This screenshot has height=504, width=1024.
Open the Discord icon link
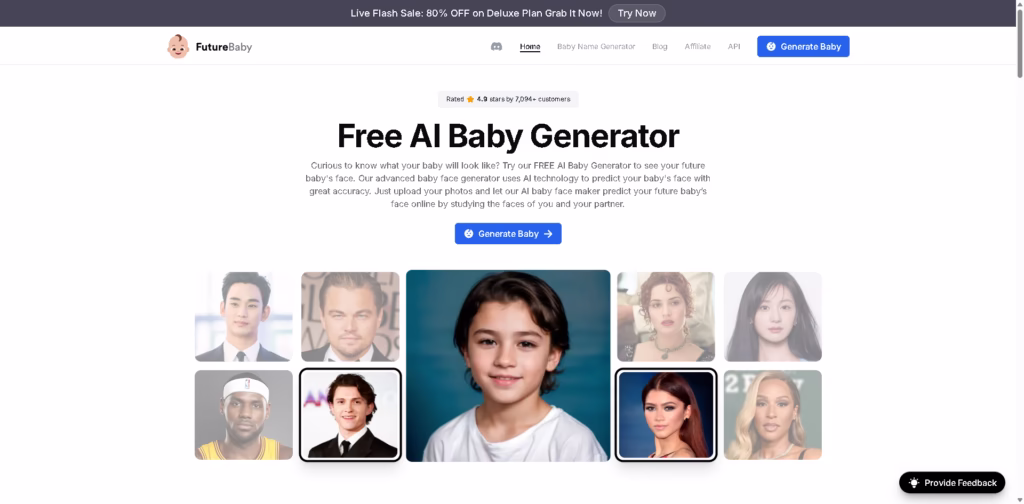pyautogui.click(x=496, y=46)
